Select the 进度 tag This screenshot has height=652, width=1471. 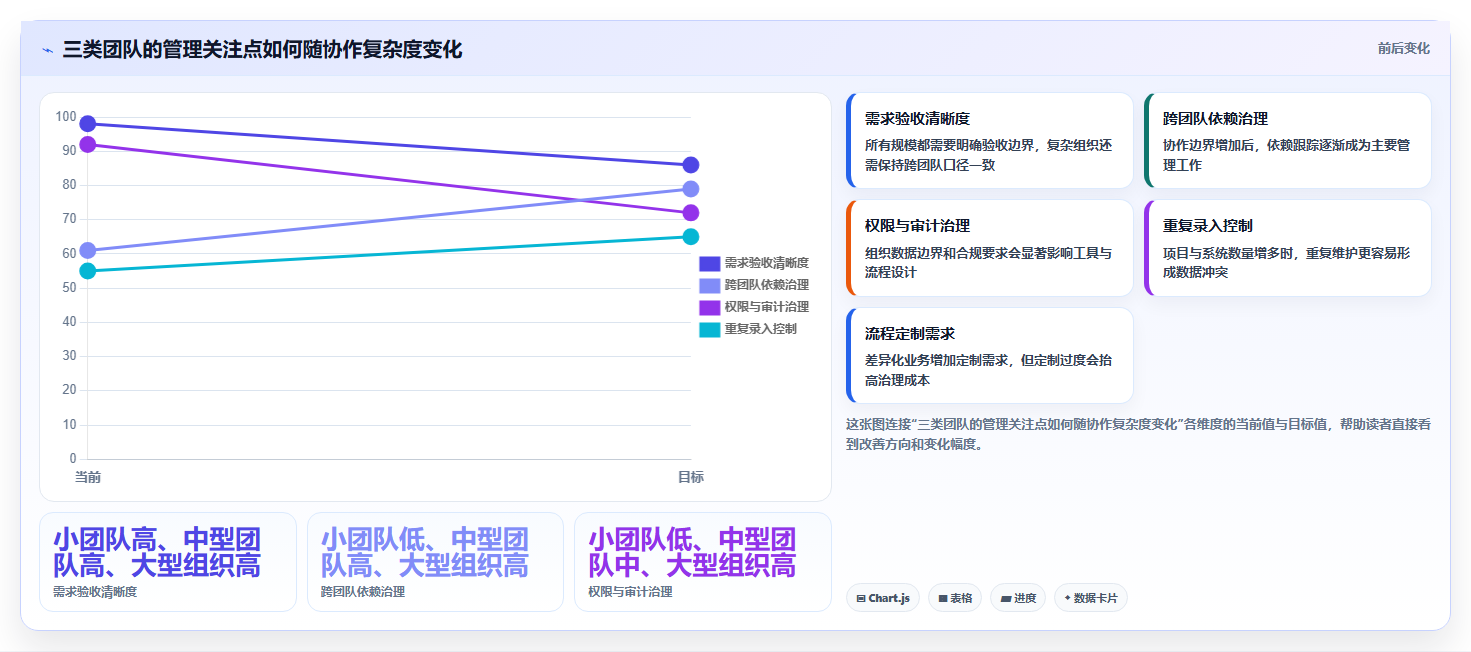point(1018,598)
